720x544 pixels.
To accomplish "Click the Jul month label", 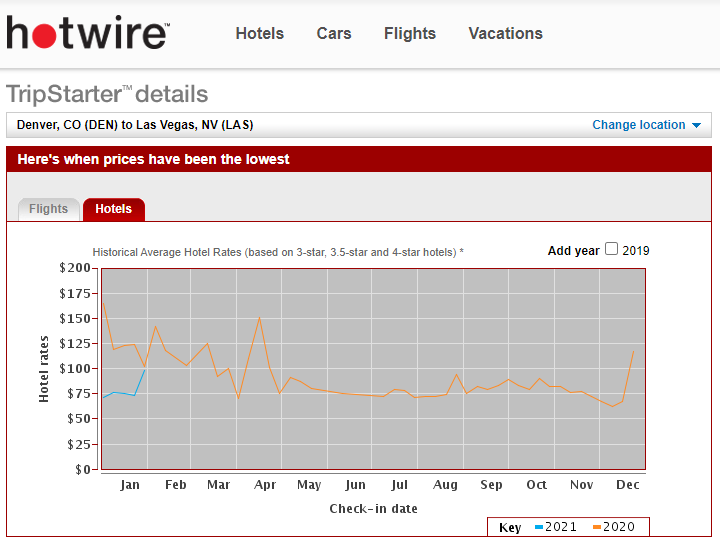I will pyautogui.click(x=399, y=485).
